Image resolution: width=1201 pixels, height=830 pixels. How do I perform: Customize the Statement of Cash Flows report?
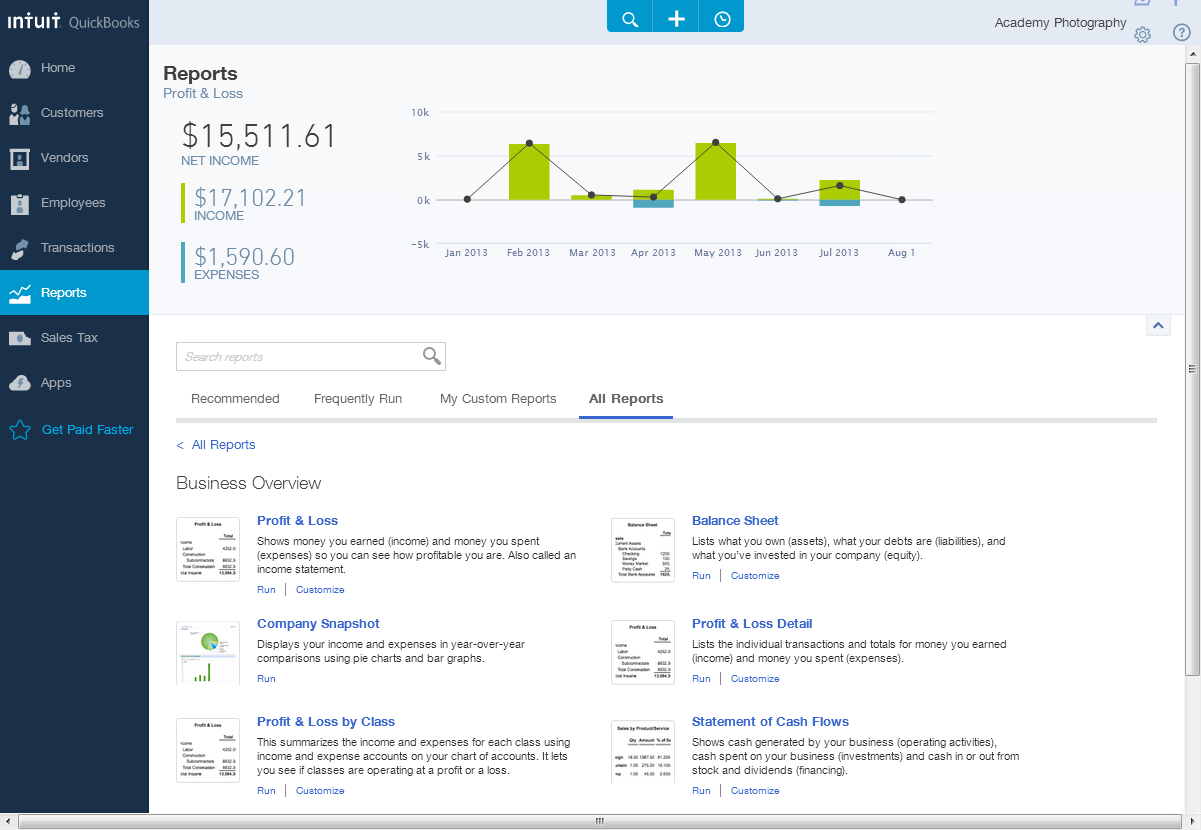point(755,790)
